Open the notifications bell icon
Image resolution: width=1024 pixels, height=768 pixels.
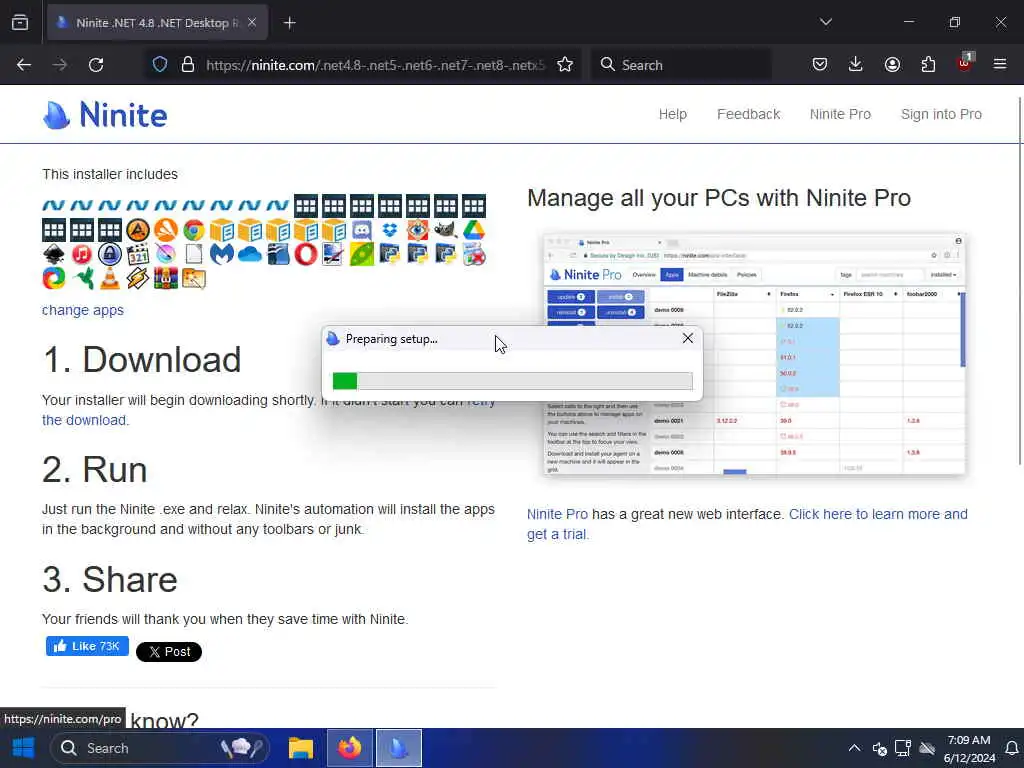[x=1012, y=748]
